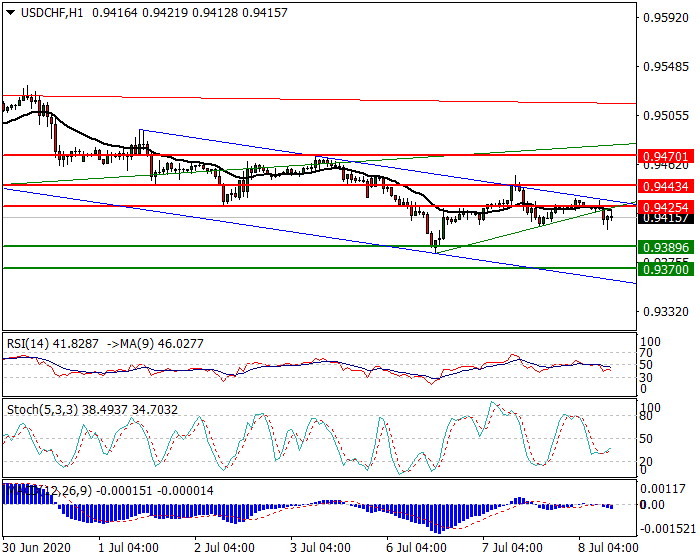Select the MA(9) 46.0277 indicator value
The height and width of the screenshot is (560, 700).
pos(161,343)
